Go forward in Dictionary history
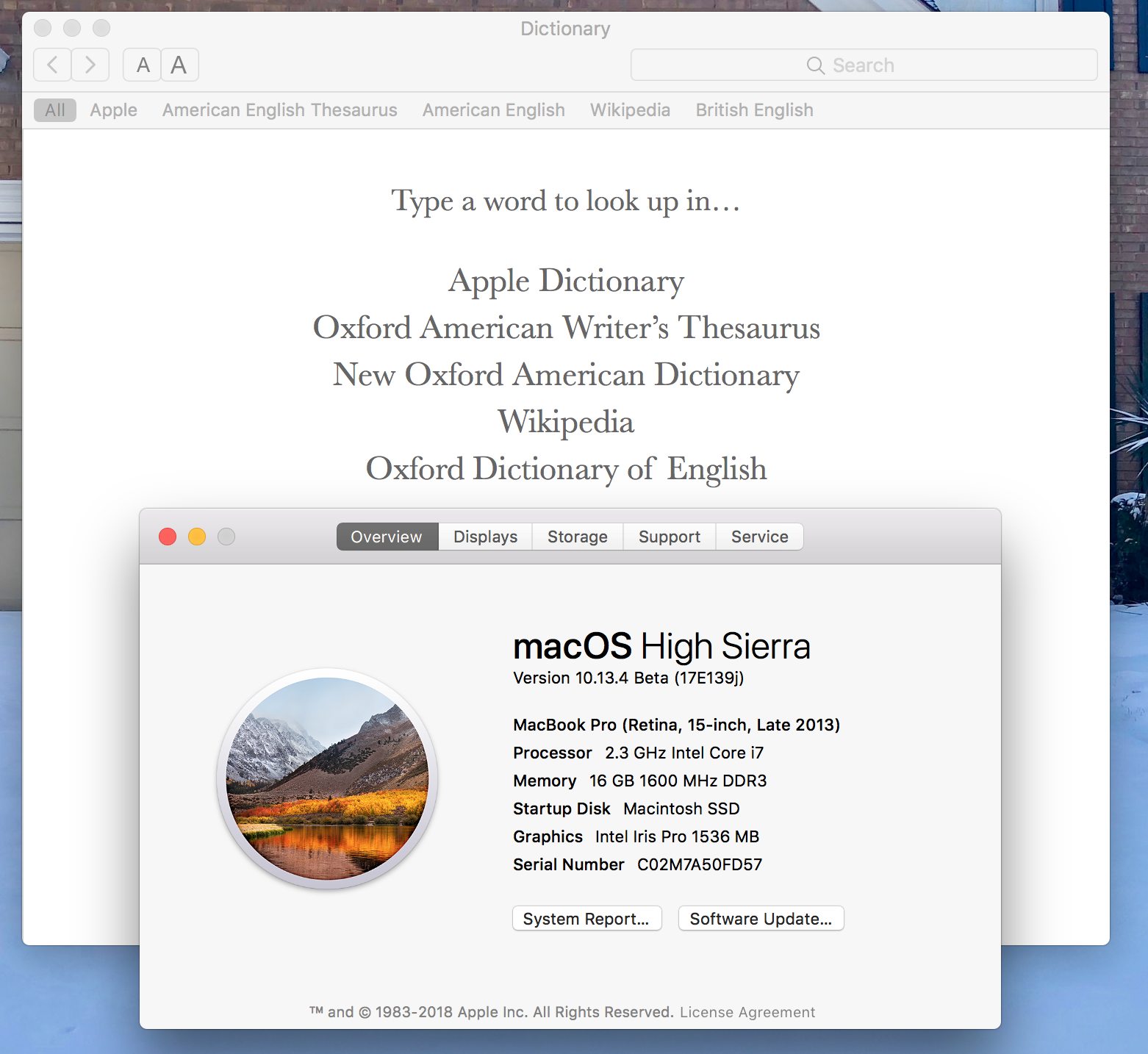 click(90, 65)
